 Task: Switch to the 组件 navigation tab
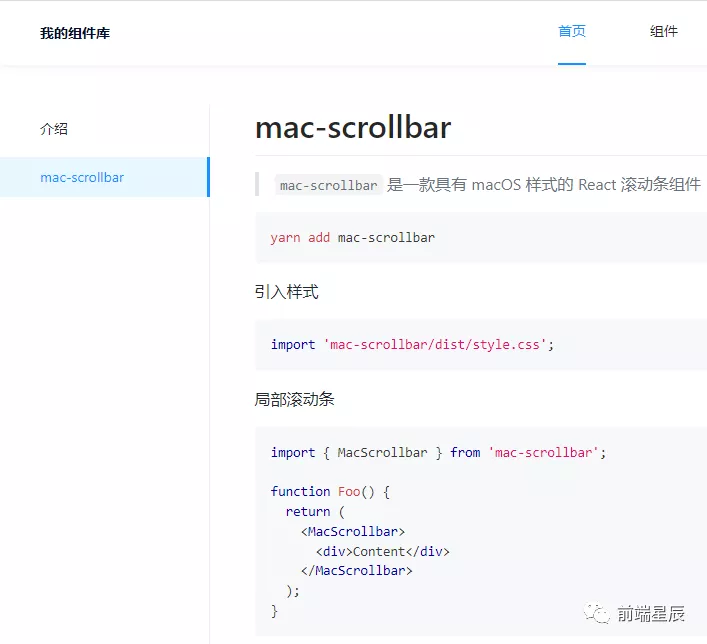click(663, 32)
